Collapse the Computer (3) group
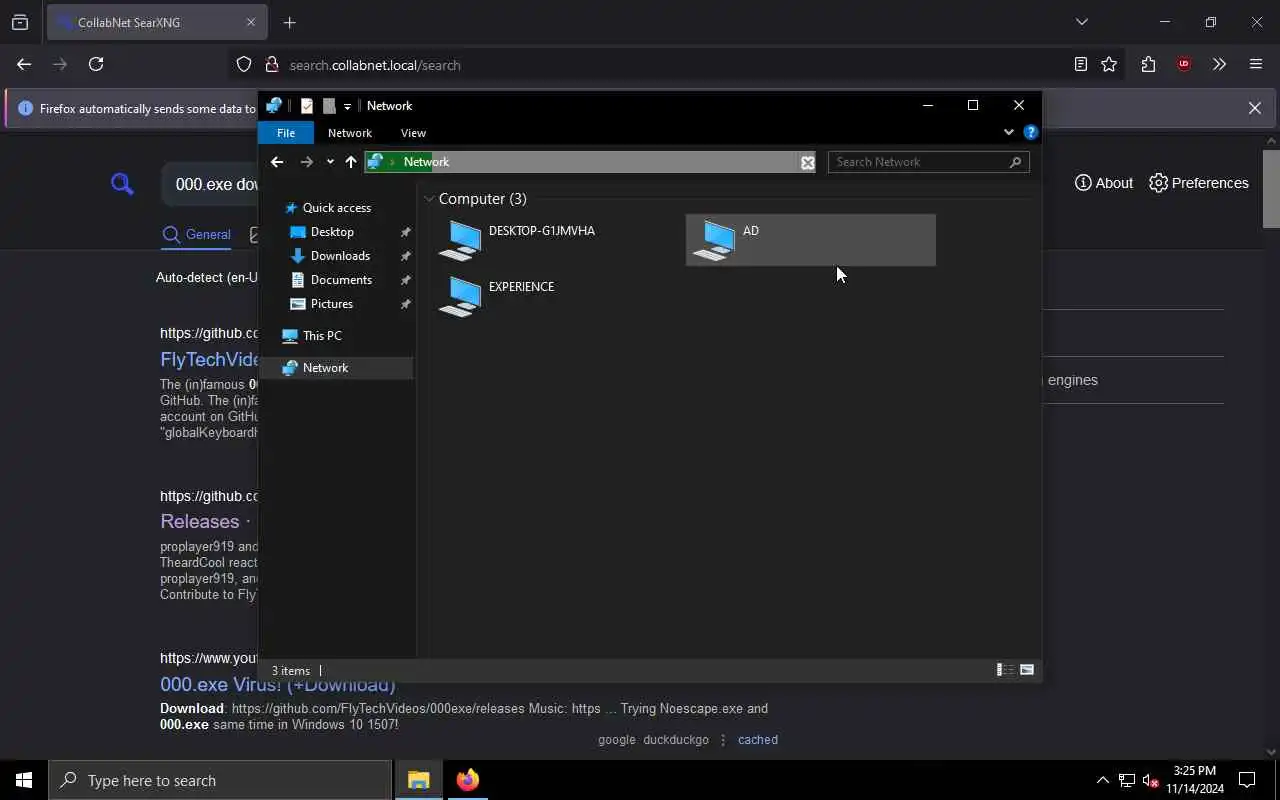Image resolution: width=1280 pixels, height=800 pixels. (x=429, y=199)
